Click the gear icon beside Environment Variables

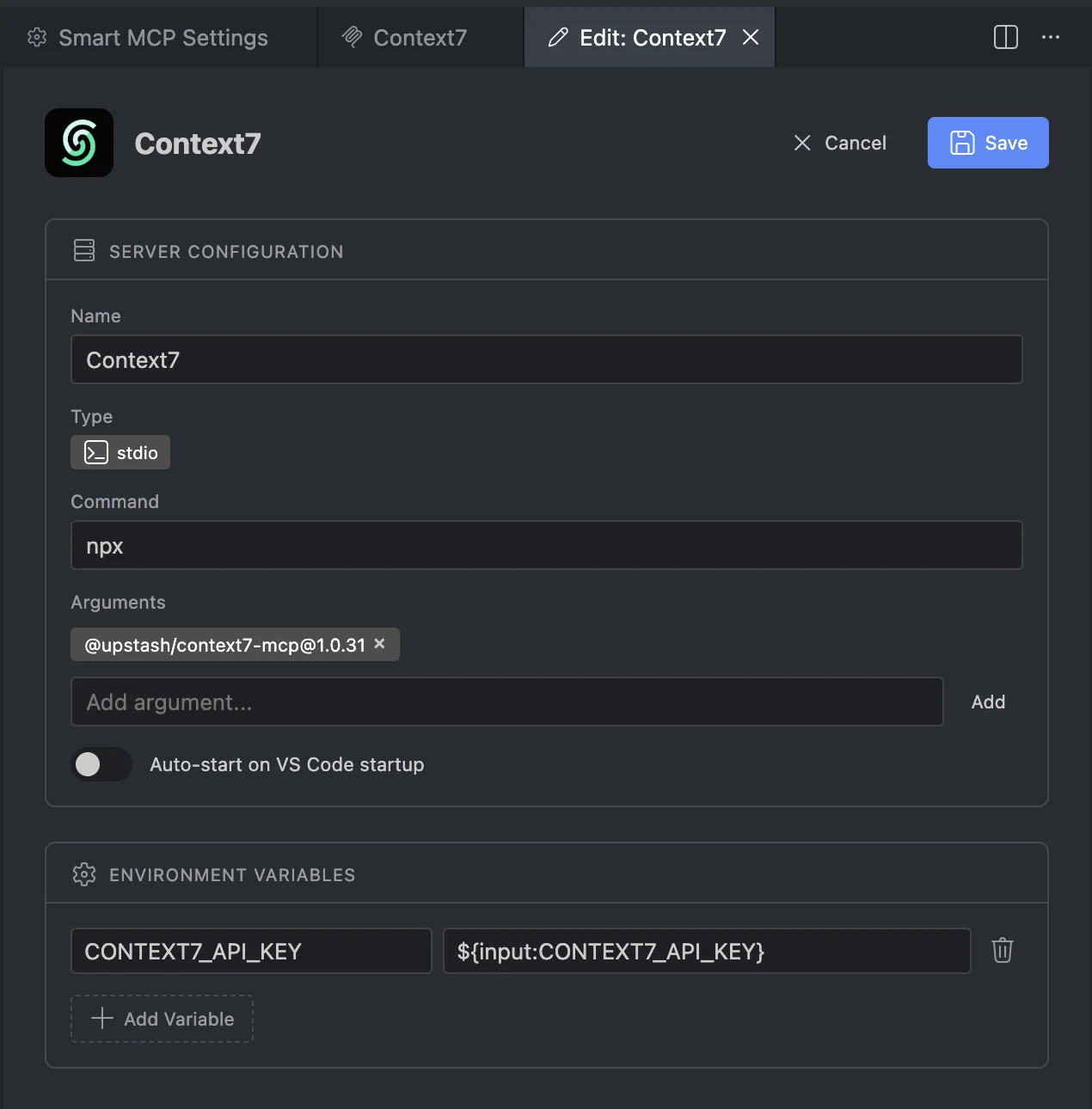[x=83, y=874]
